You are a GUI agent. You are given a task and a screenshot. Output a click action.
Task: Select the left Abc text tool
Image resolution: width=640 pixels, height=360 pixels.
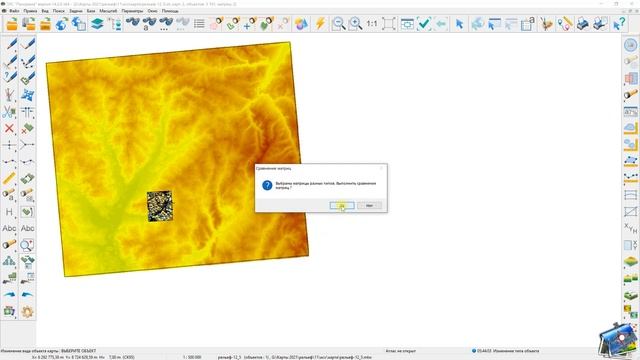pos(9,228)
